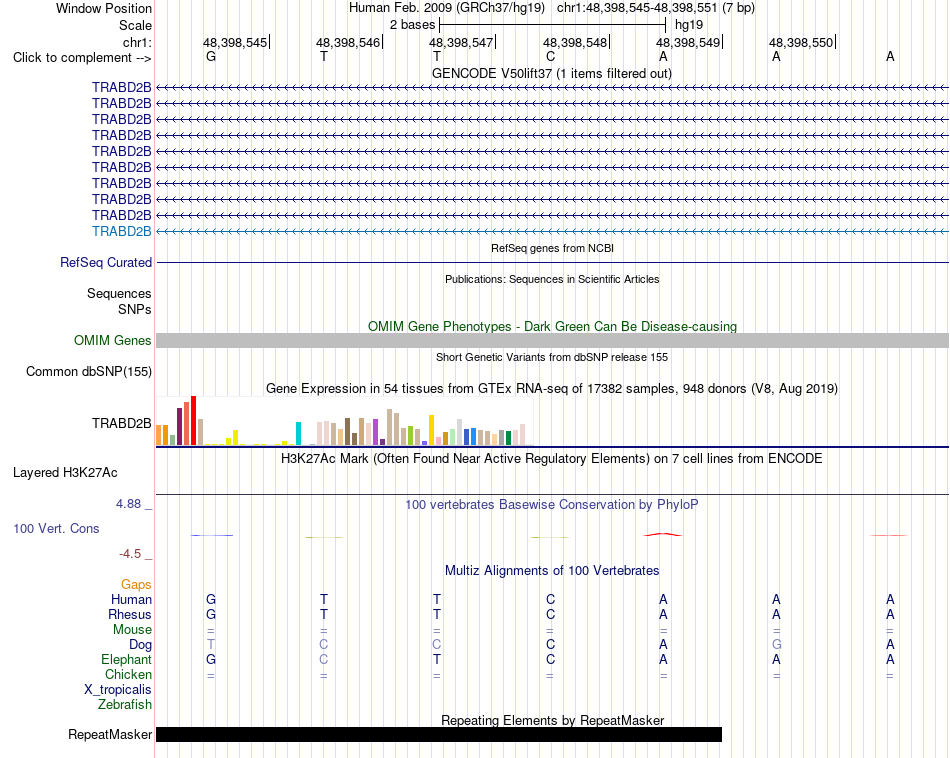Click the faded G in Dog alignment row
950x758 pixels.
click(x=777, y=644)
